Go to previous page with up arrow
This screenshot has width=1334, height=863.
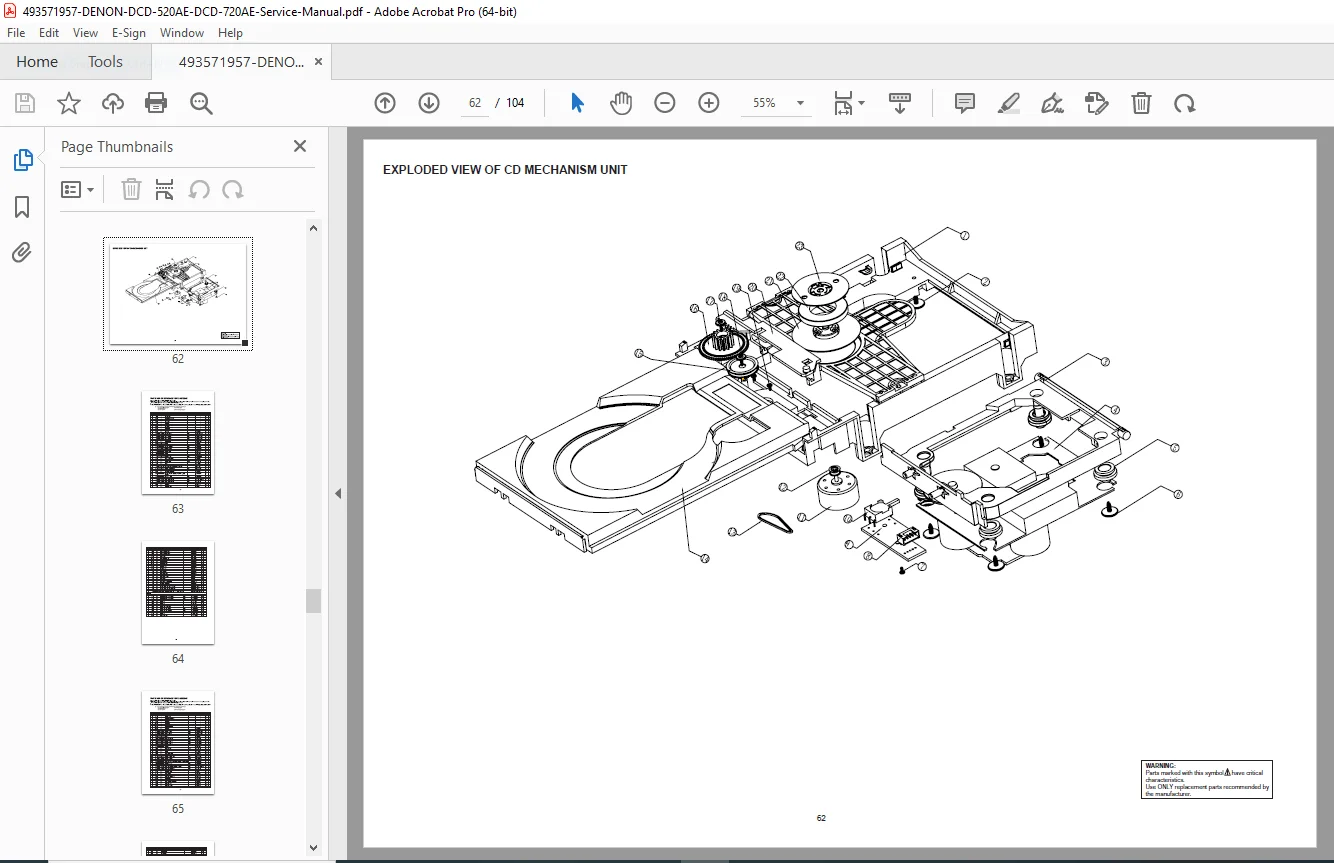385,103
